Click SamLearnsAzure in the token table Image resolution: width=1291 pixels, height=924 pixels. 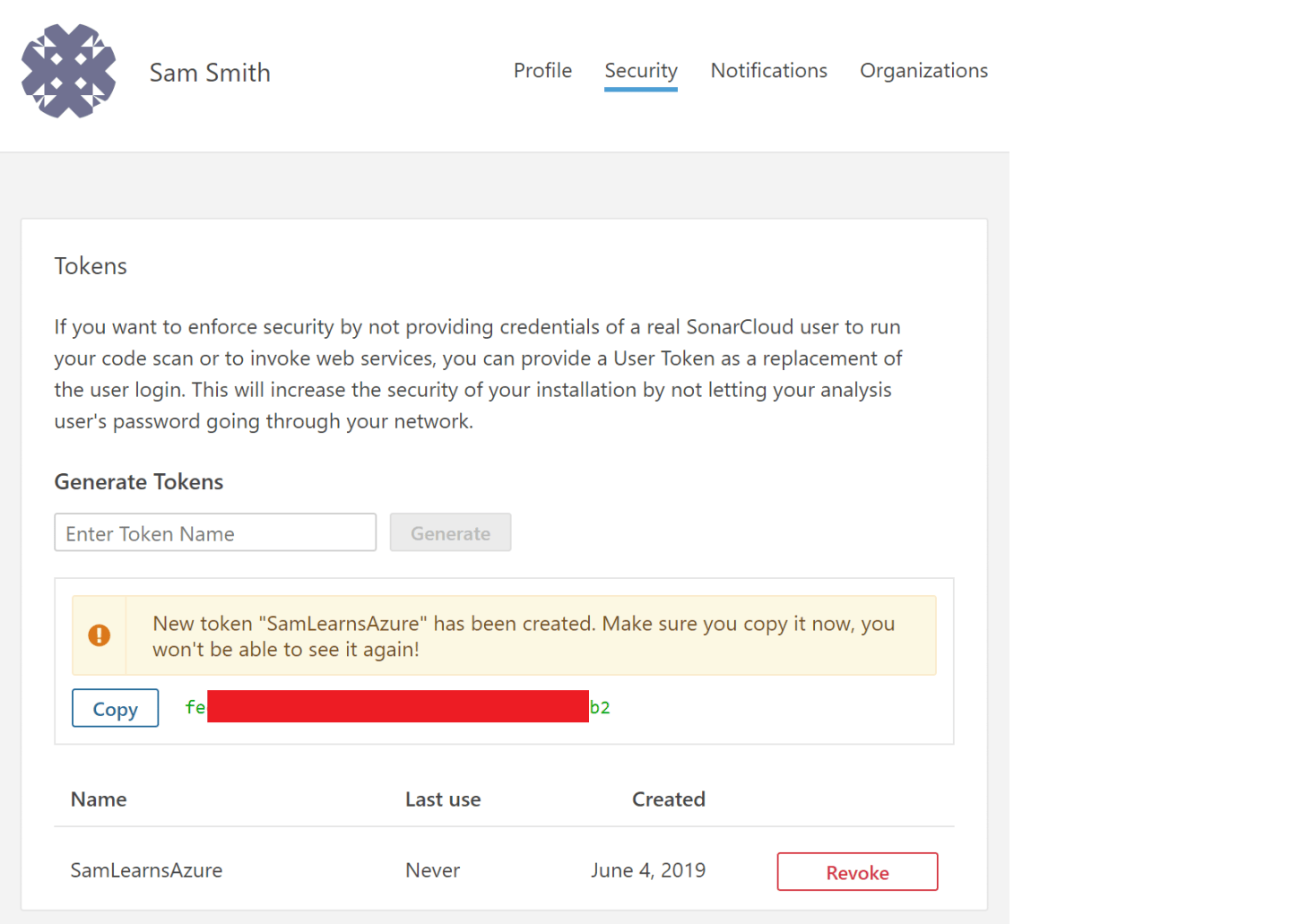coord(146,870)
